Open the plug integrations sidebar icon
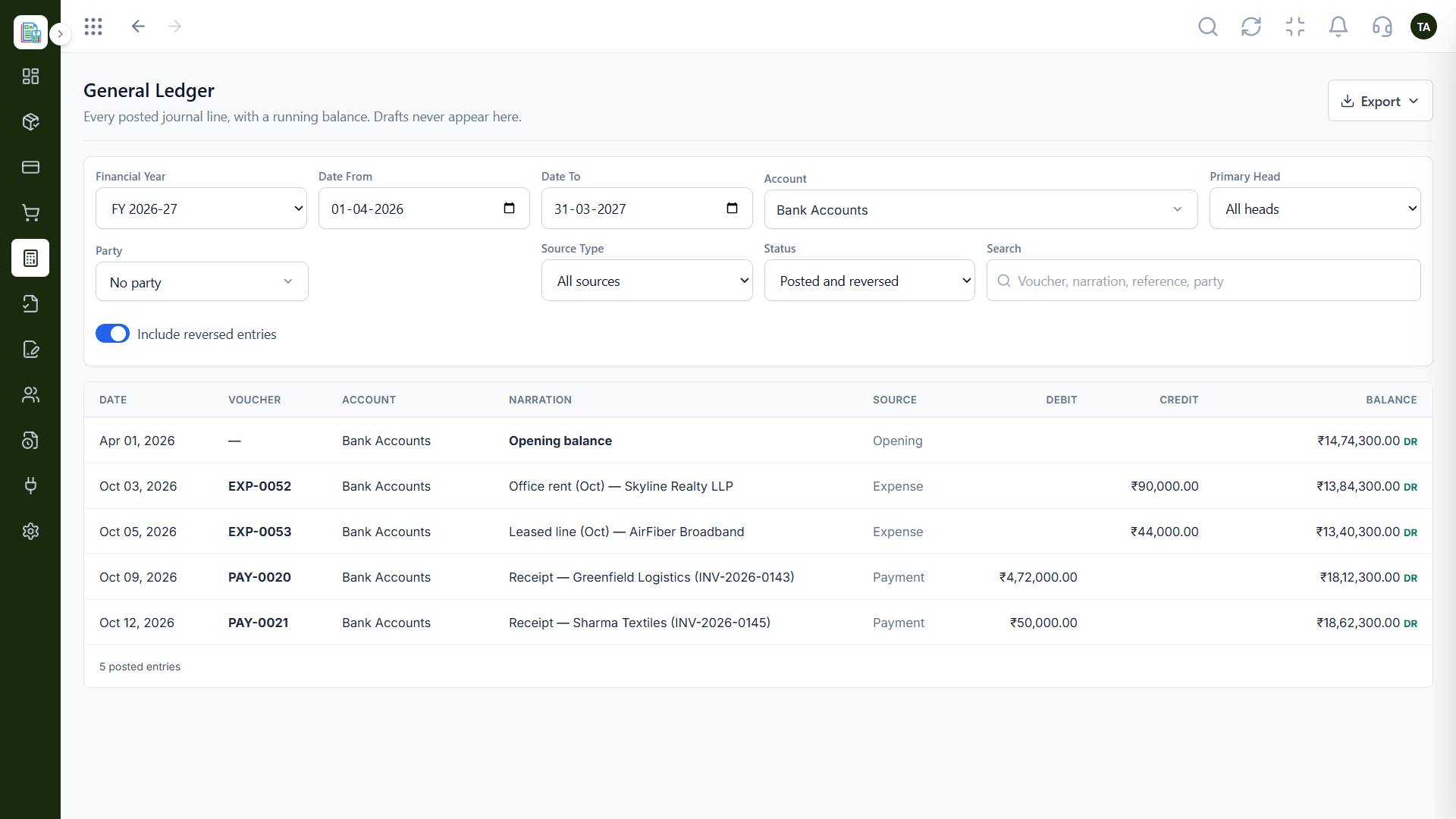 coord(30,486)
